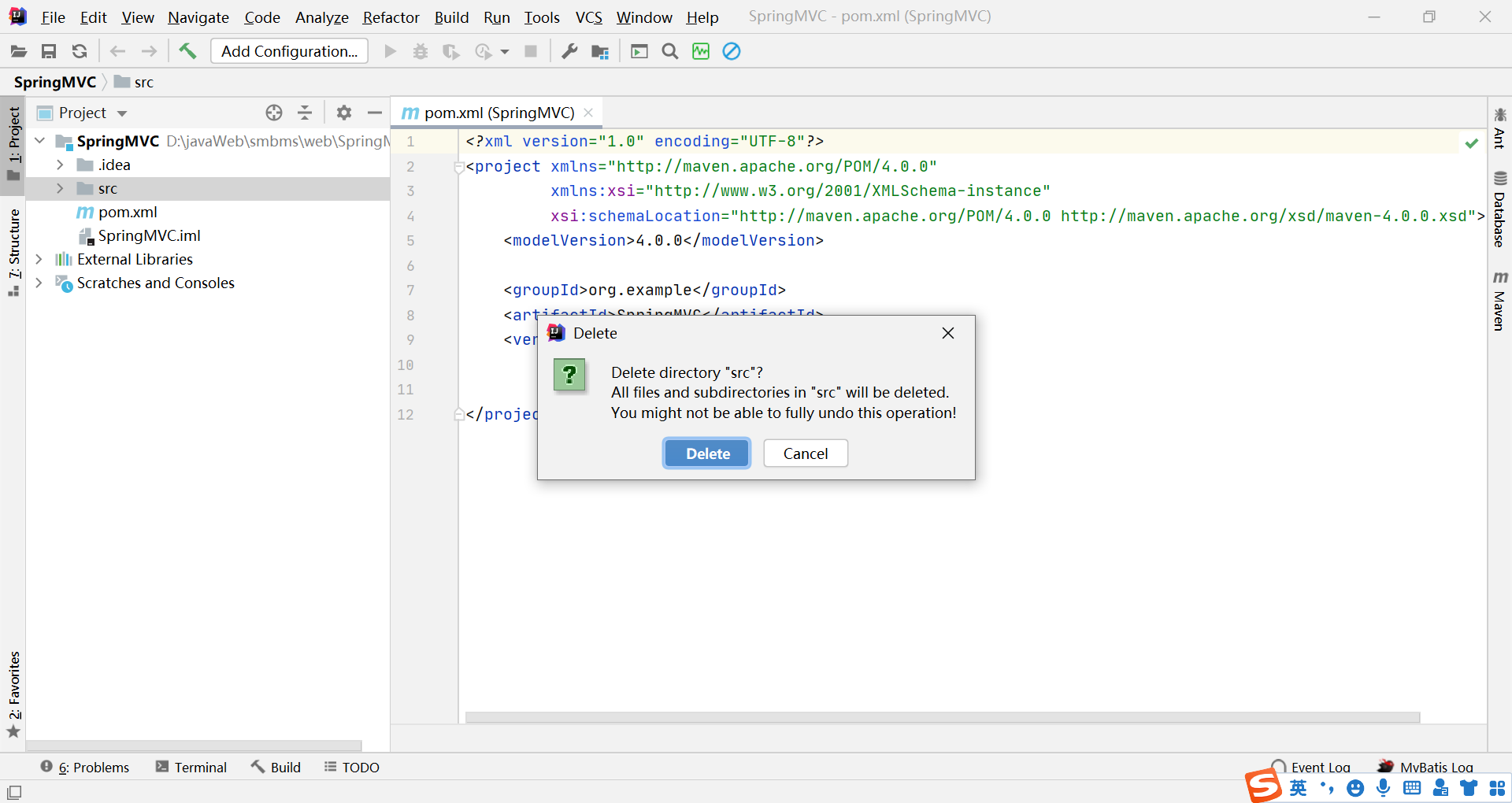Click the Collapse All icon in Project panel
The height and width of the screenshot is (803, 1512).
click(x=305, y=113)
